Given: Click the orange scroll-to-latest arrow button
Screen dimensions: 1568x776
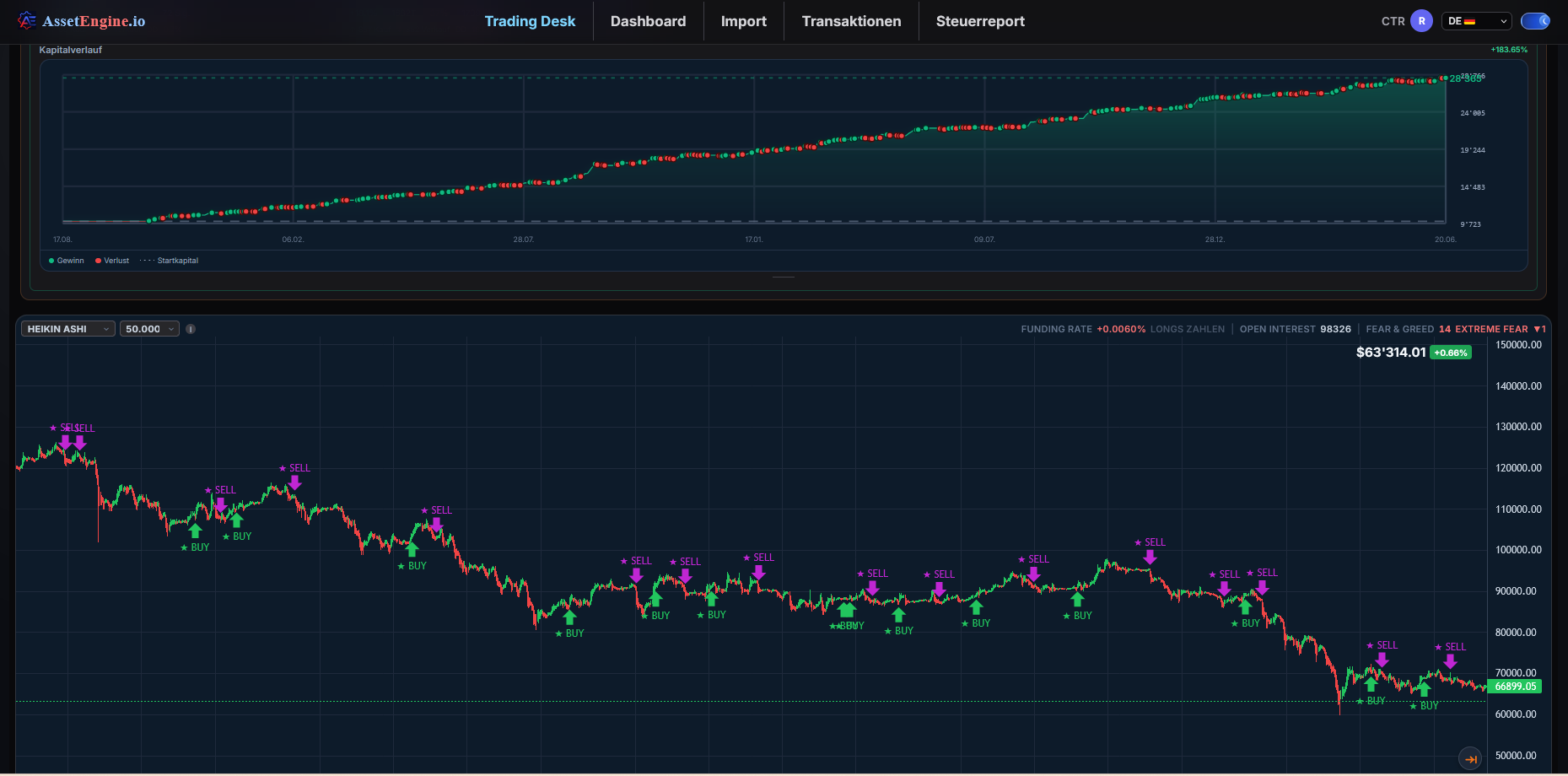Looking at the screenshot, I should coord(1470,759).
